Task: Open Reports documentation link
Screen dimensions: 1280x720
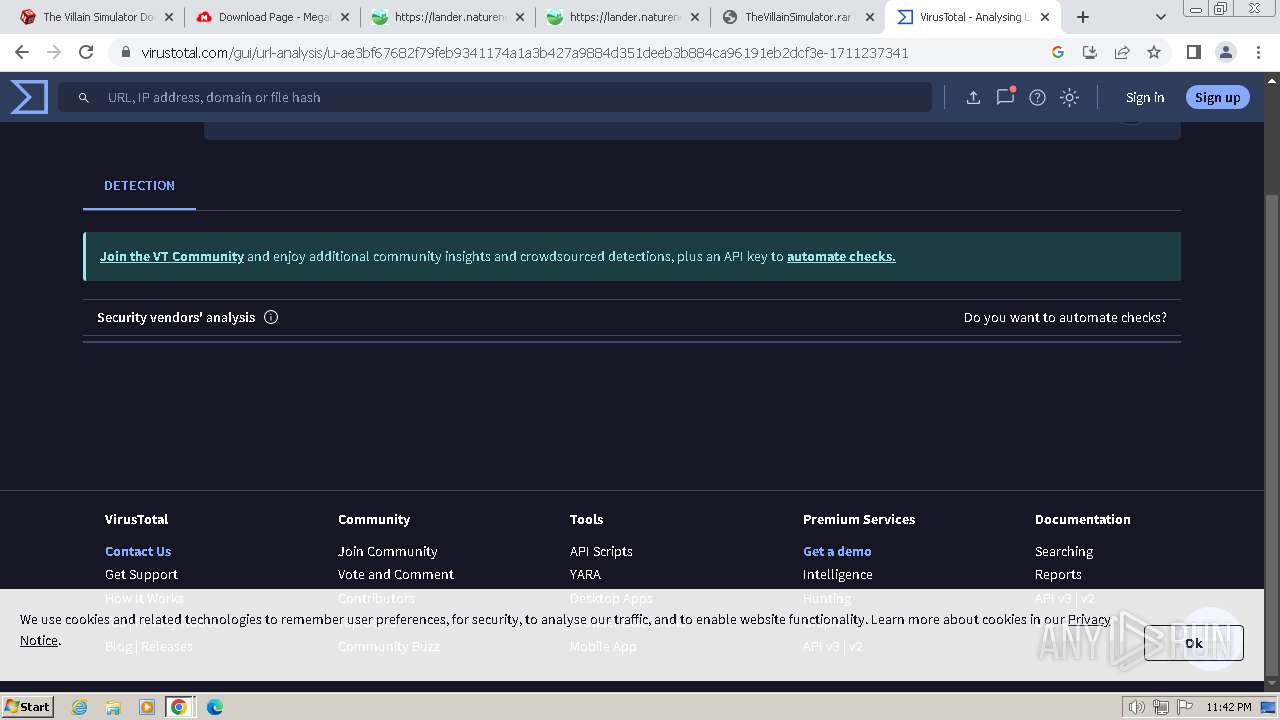Action: [x=1058, y=574]
